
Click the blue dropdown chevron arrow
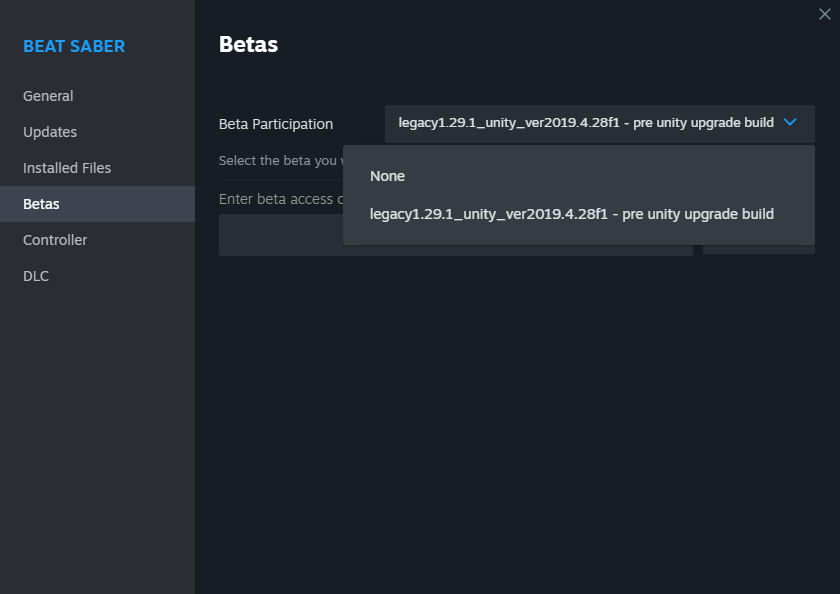pos(790,122)
